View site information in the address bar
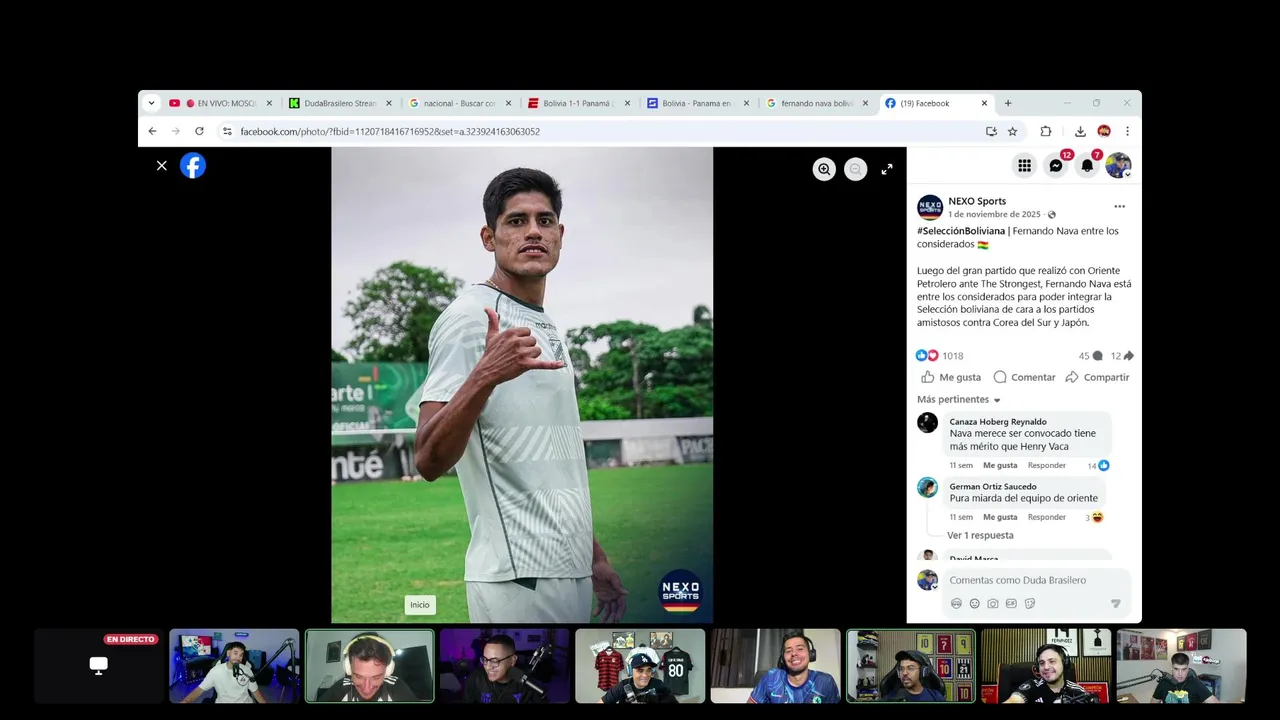 click(x=227, y=131)
